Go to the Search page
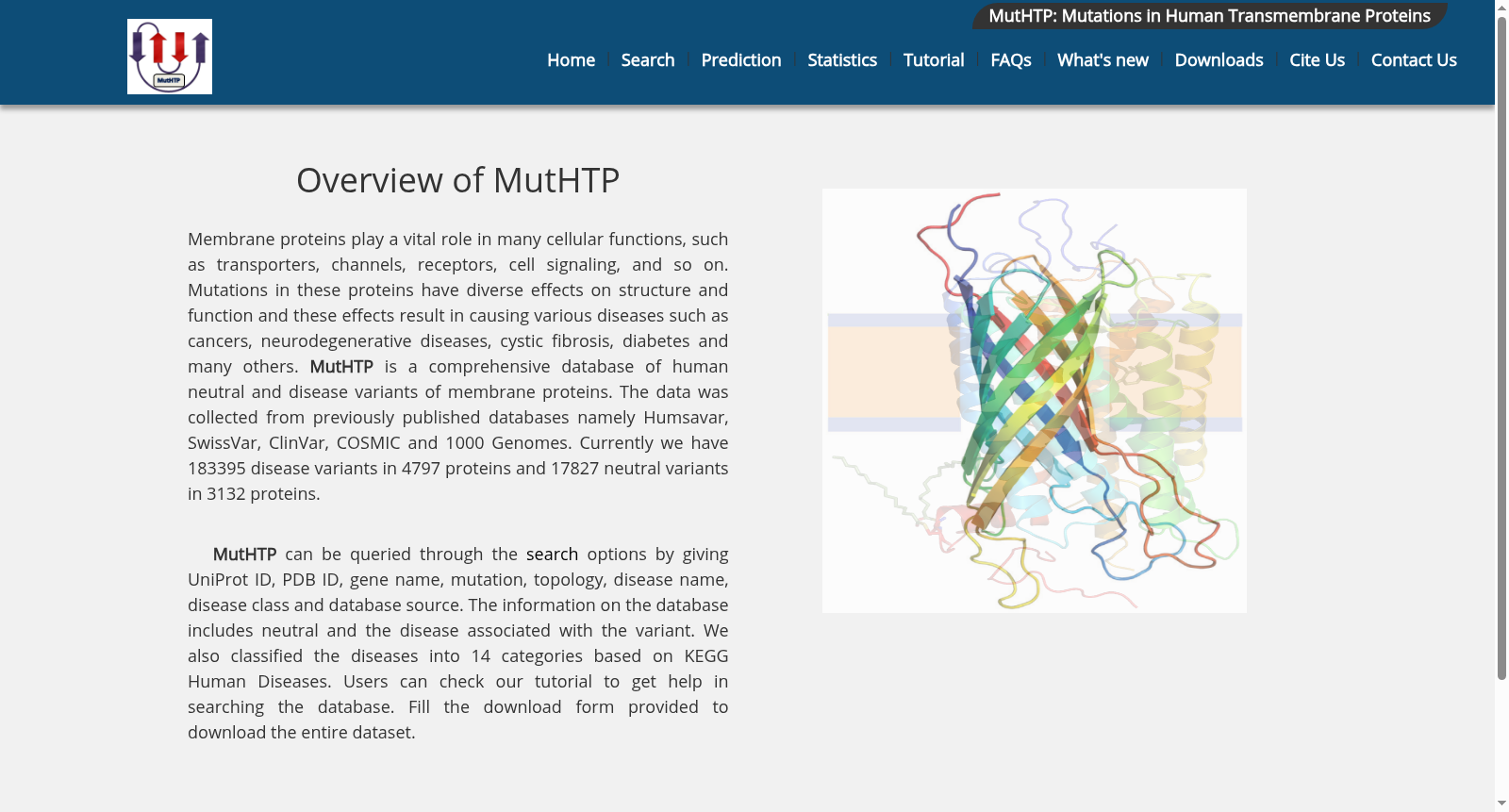Screen dimensions: 1509x812 648,60
